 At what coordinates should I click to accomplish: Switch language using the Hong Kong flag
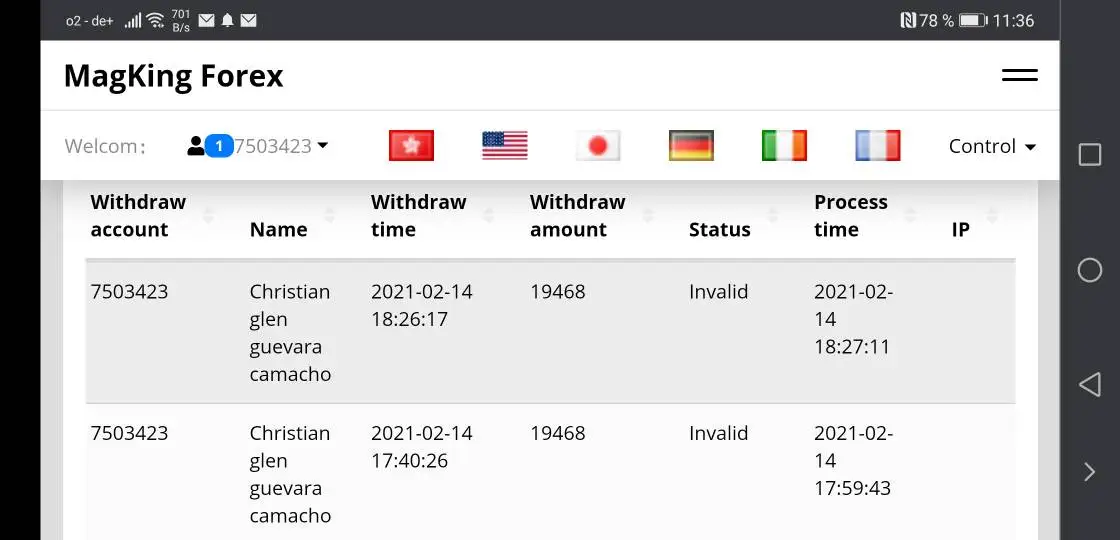(411, 146)
